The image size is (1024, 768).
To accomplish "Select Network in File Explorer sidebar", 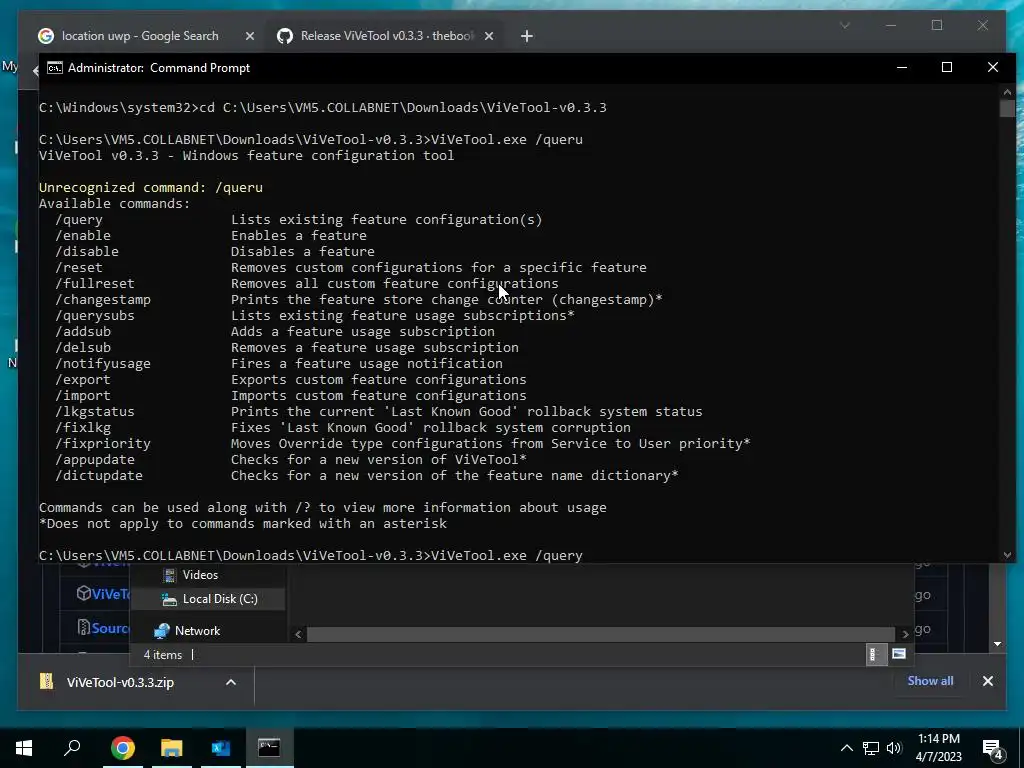I will click(x=197, y=631).
